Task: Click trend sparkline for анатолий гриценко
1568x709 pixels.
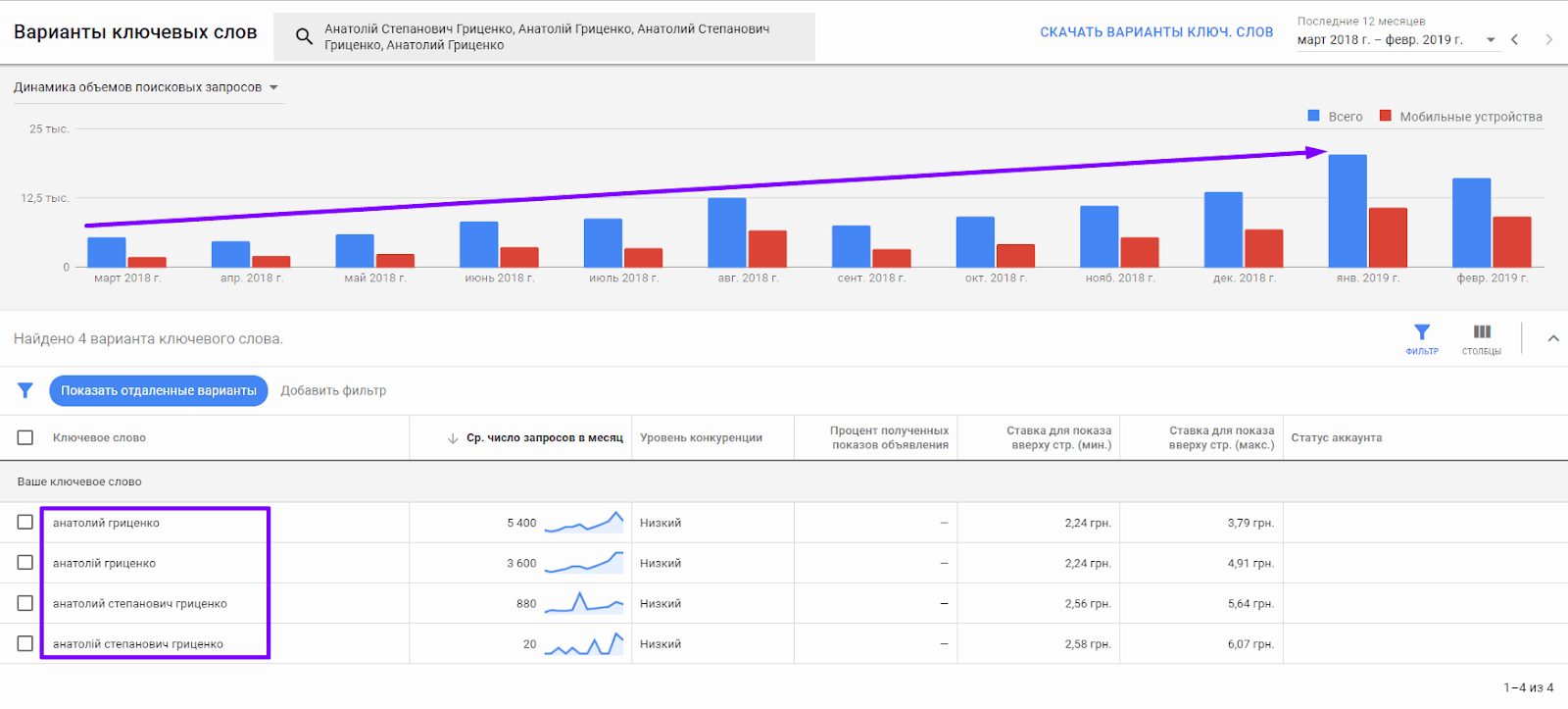Action: (583, 523)
